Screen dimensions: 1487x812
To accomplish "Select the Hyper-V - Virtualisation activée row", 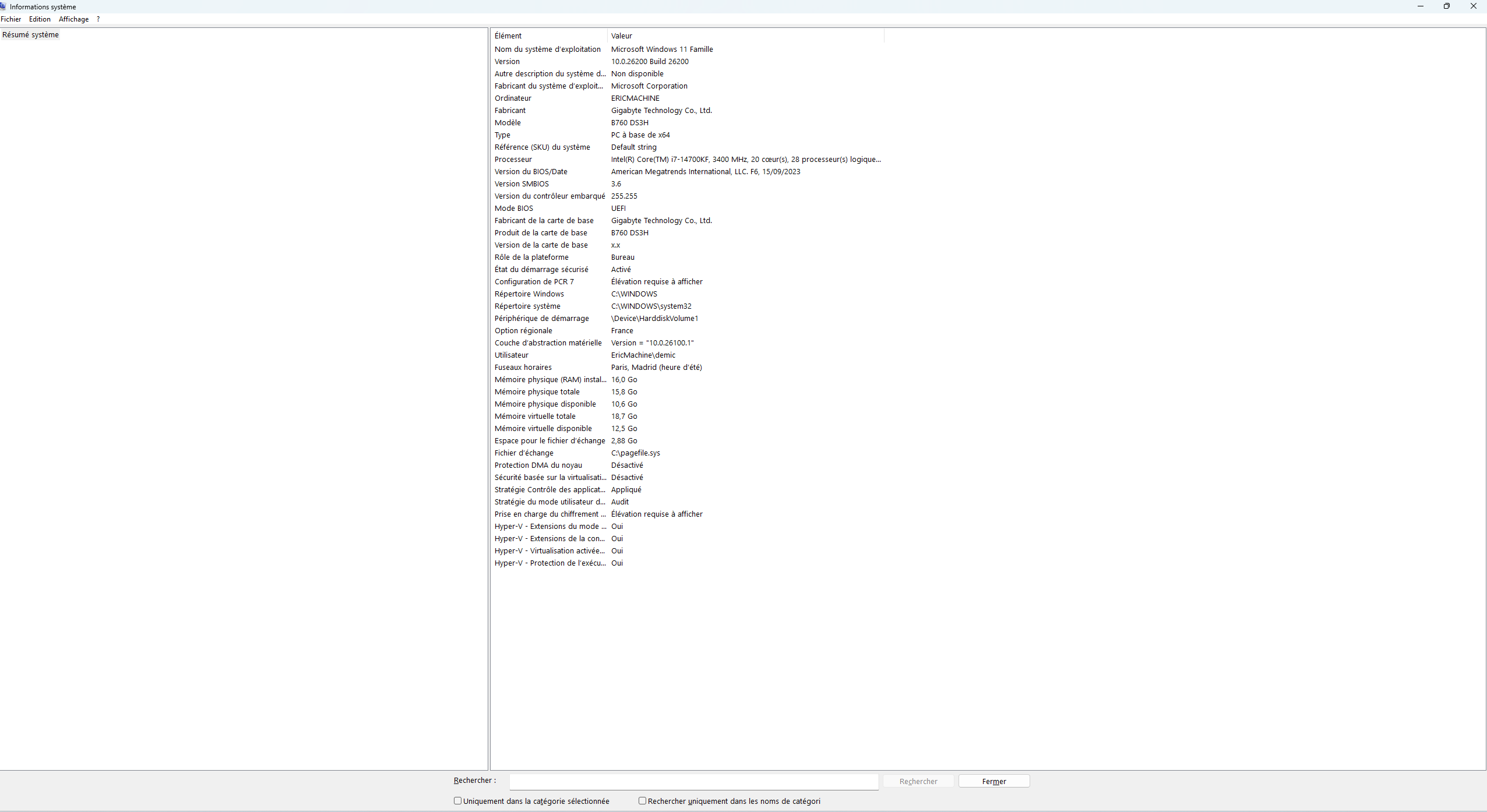I will pos(688,551).
